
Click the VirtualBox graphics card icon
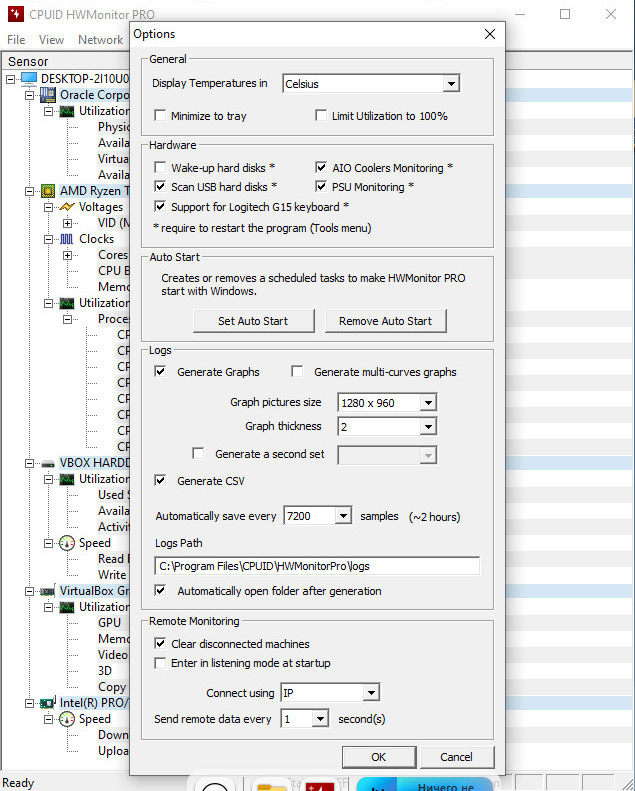[47, 591]
